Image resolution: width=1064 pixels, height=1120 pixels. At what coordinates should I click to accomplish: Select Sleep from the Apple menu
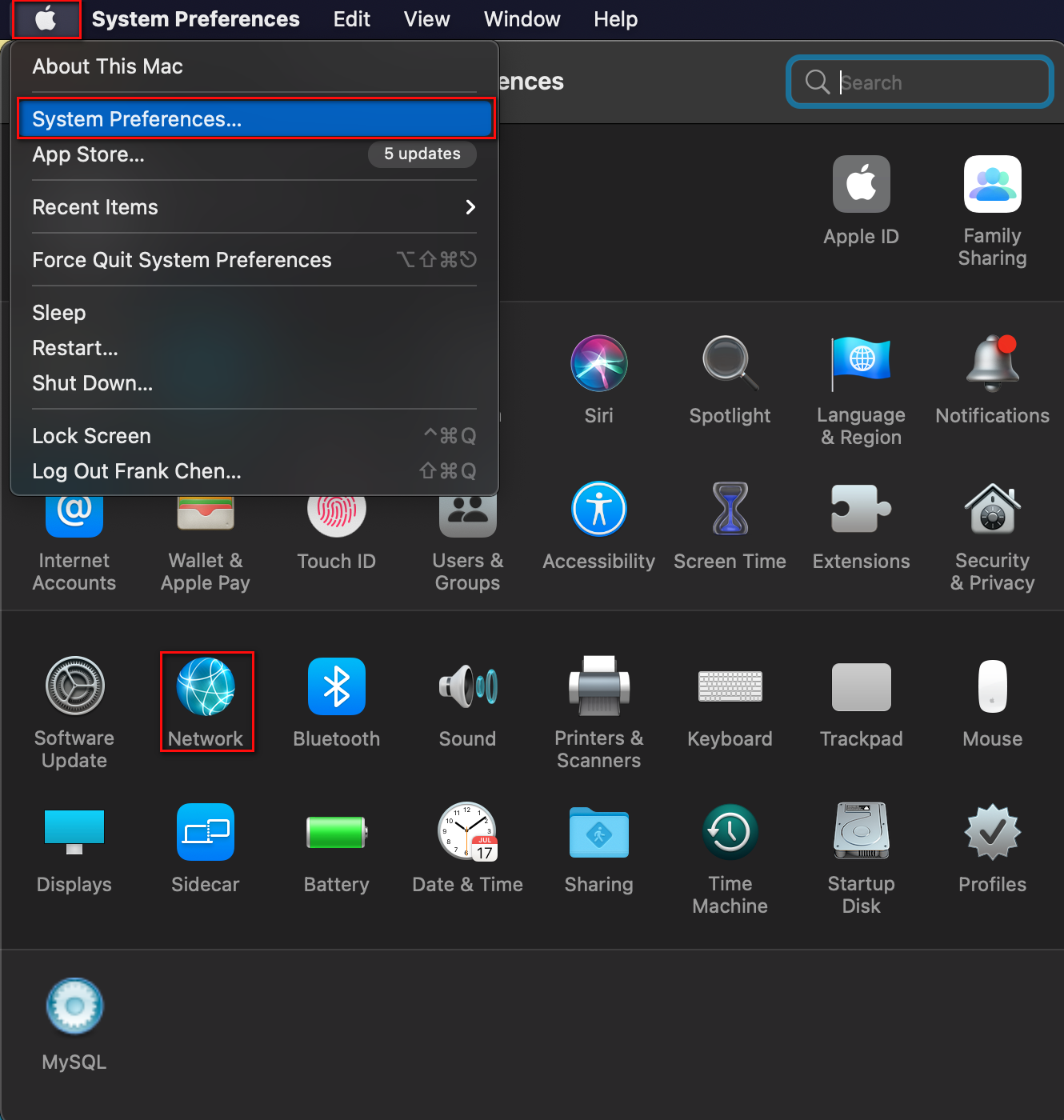tap(254, 313)
